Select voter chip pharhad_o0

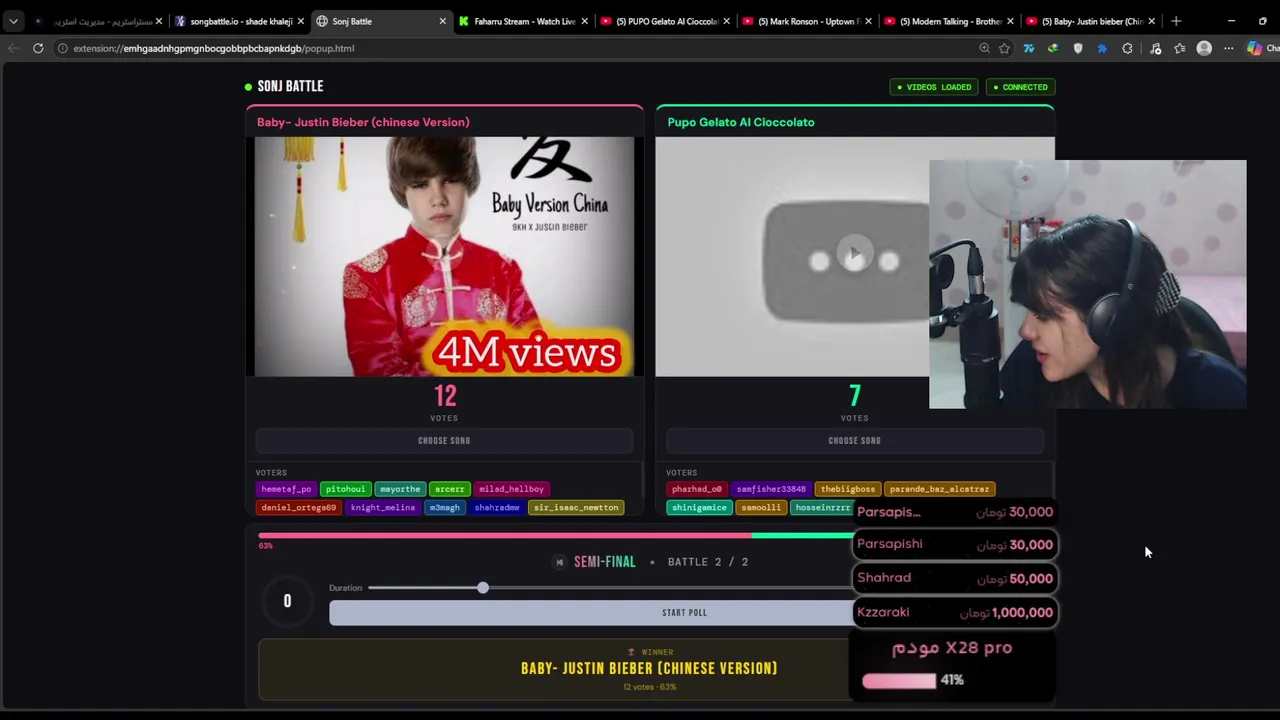[697, 489]
